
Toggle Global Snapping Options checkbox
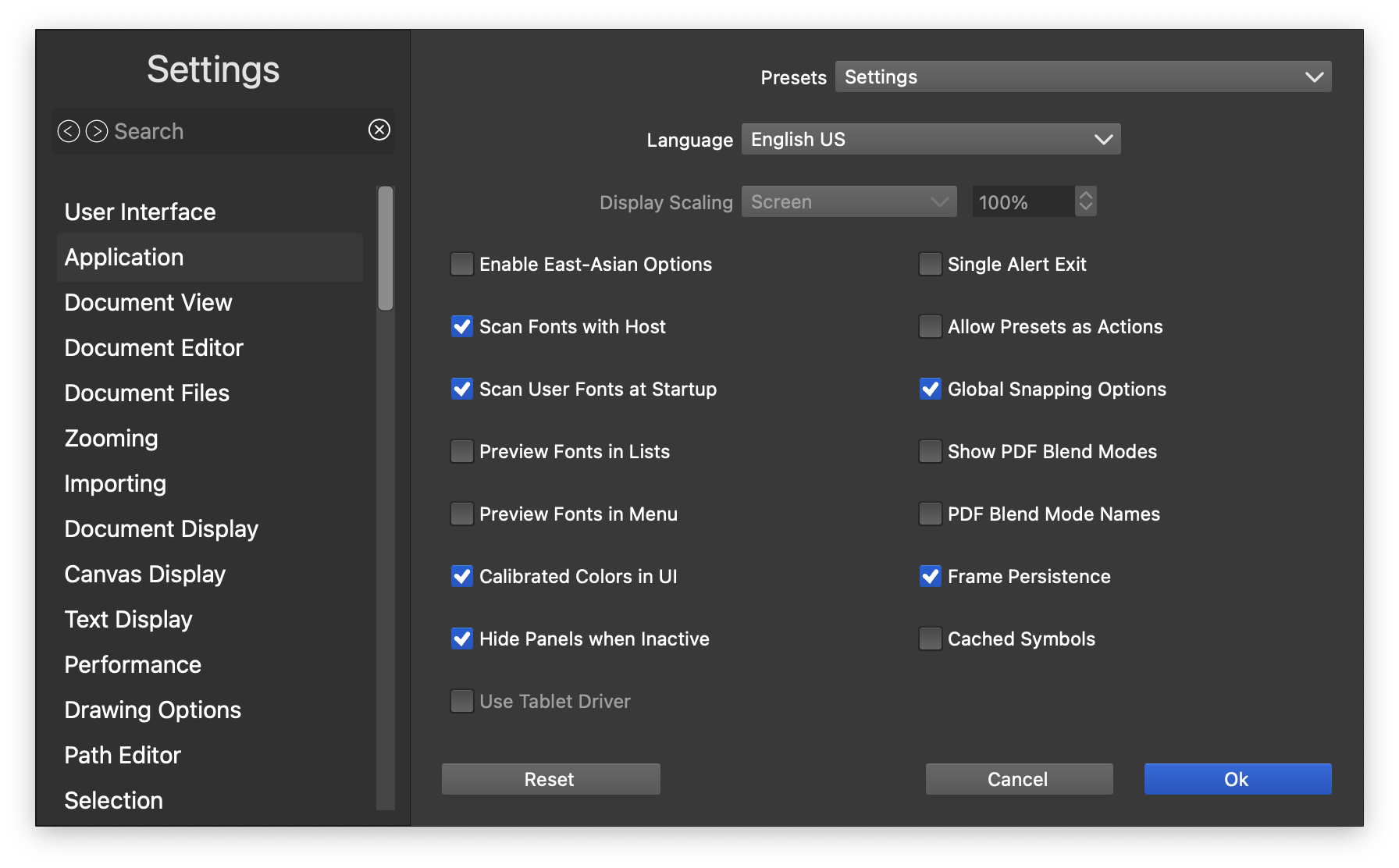point(931,389)
